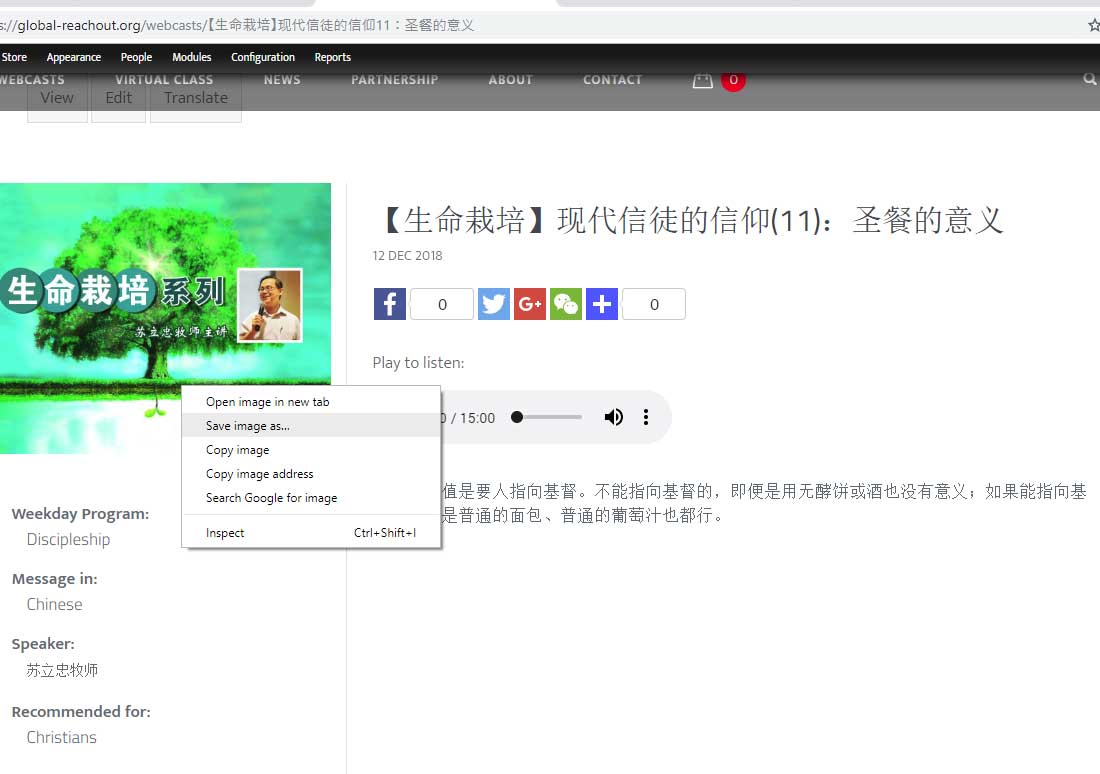Mute the audio player volume
This screenshot has width=1100, height=774.
tap(613, 417)
